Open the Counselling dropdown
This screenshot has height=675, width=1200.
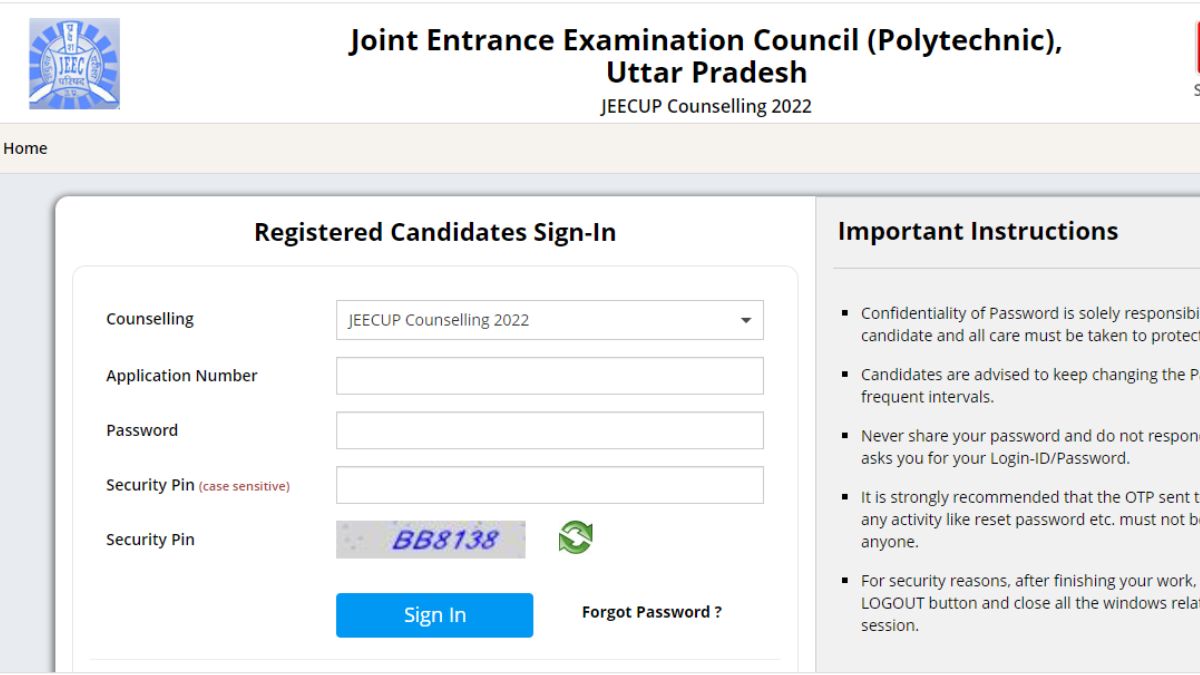tap(549, 320)
